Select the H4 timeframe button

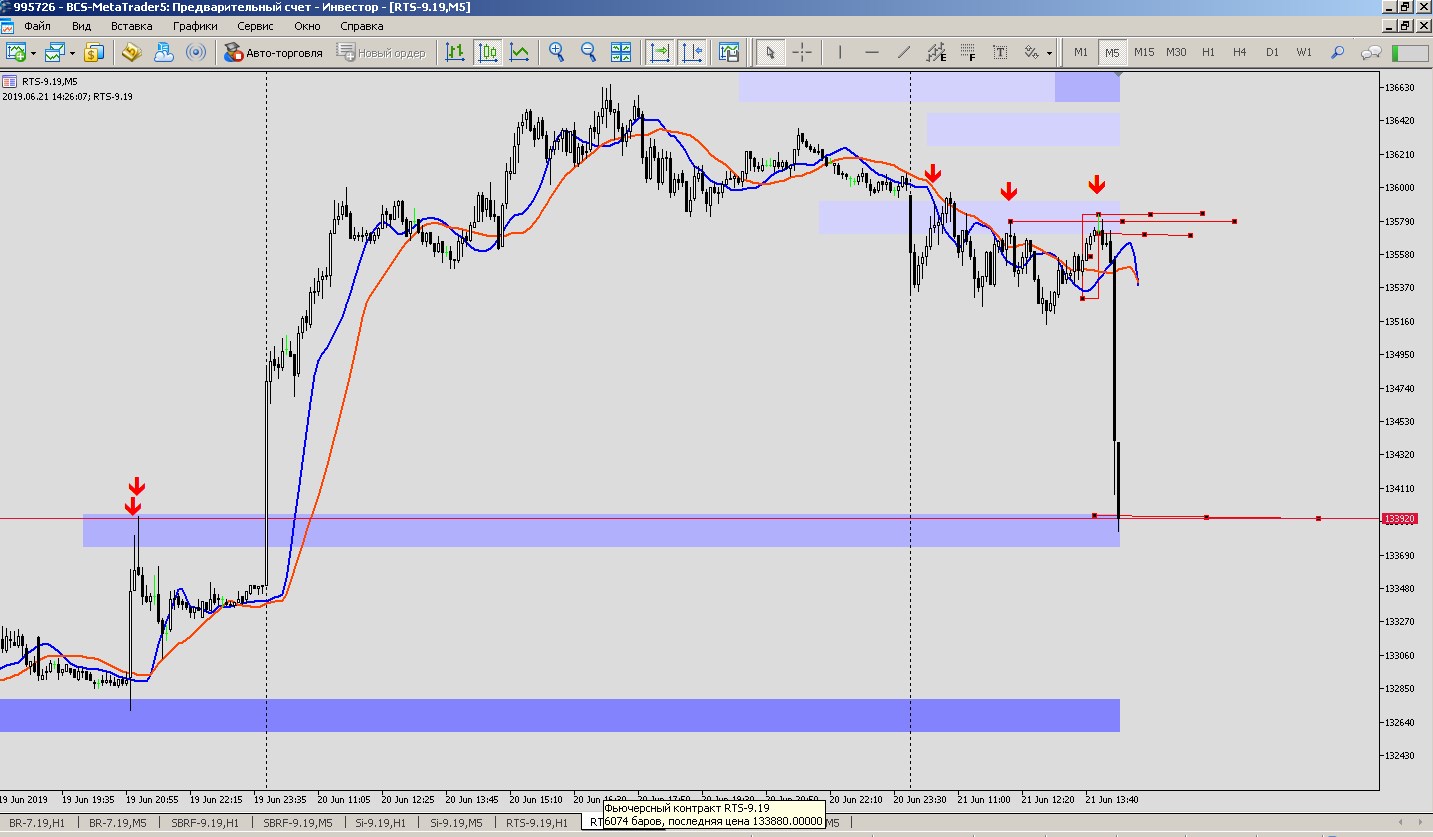pyautogui.click(x=1240, y=52)
